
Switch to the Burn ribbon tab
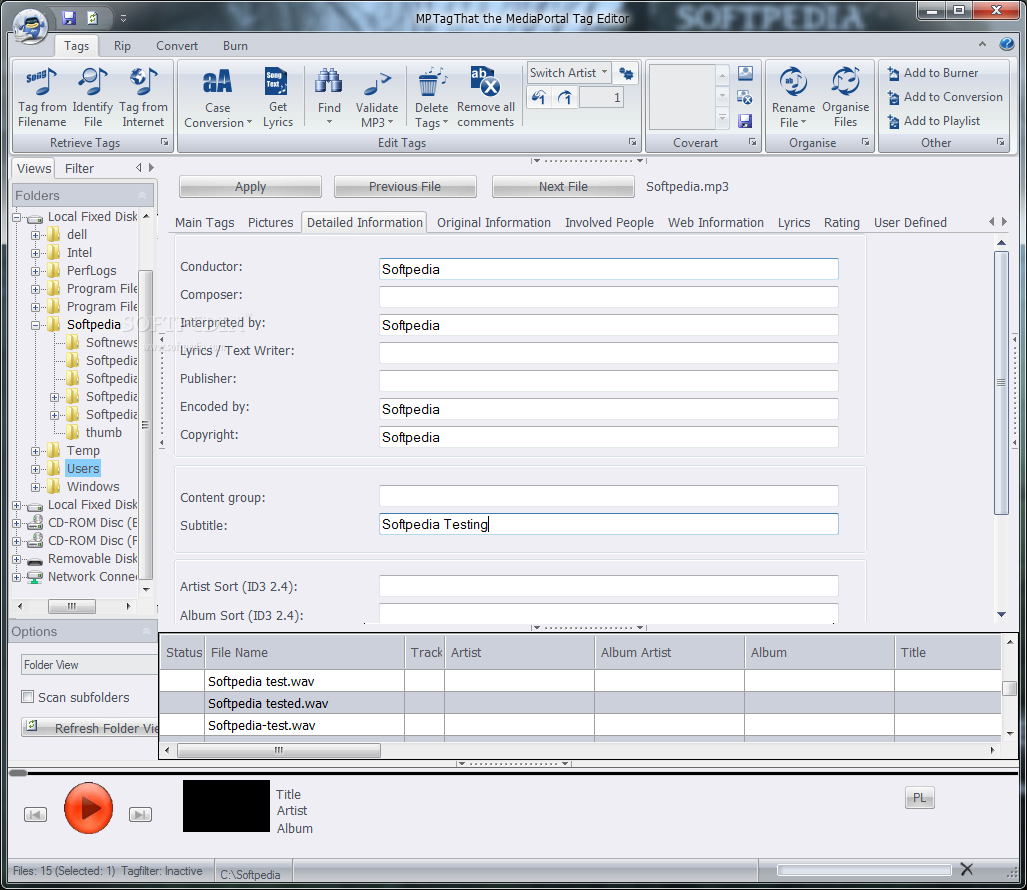[235, 46]
